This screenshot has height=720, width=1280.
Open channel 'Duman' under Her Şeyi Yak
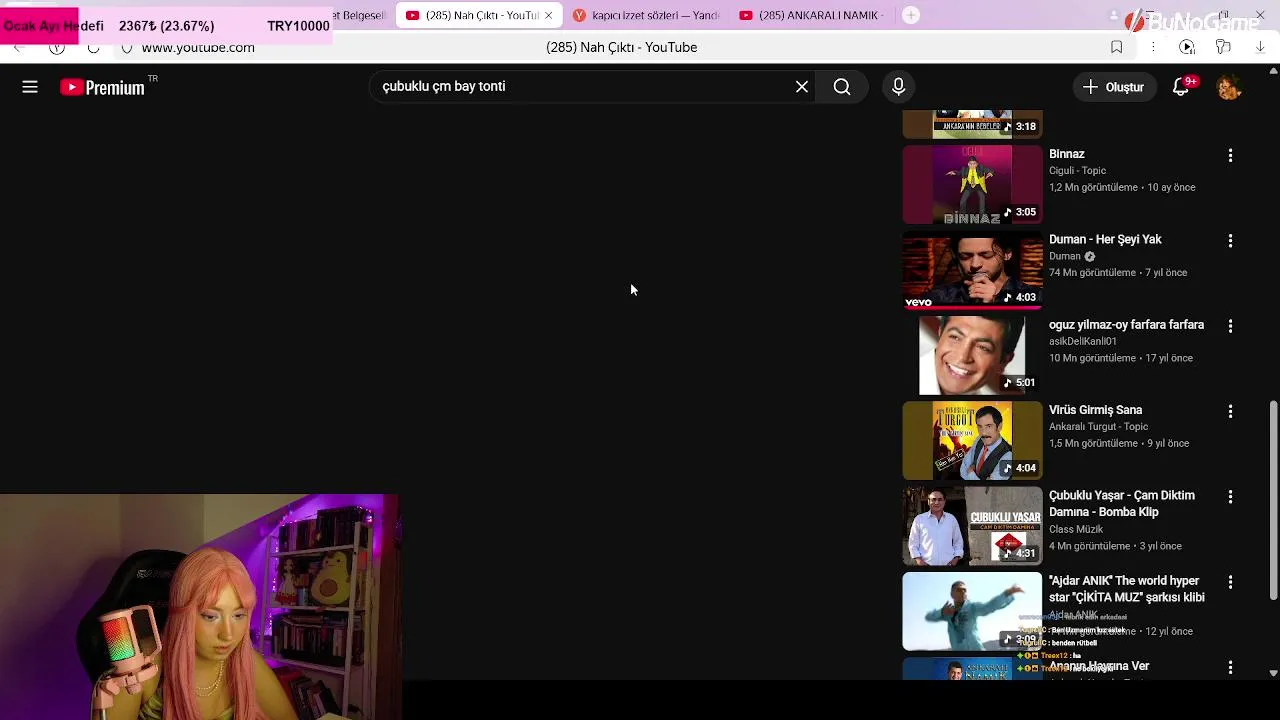pos(1065,256)
